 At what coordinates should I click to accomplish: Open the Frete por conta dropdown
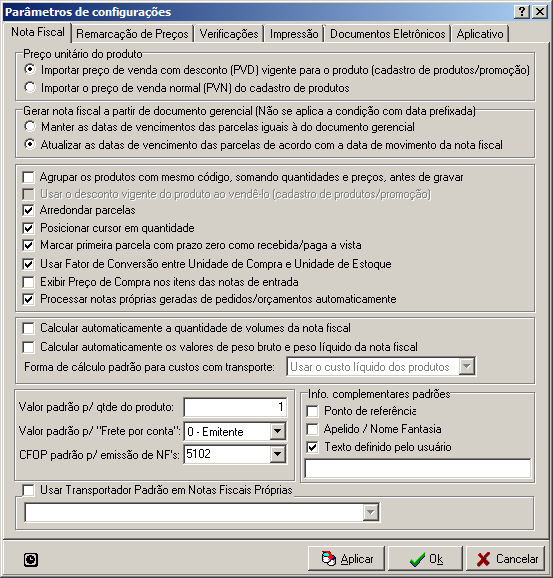(x=277, y=431)
